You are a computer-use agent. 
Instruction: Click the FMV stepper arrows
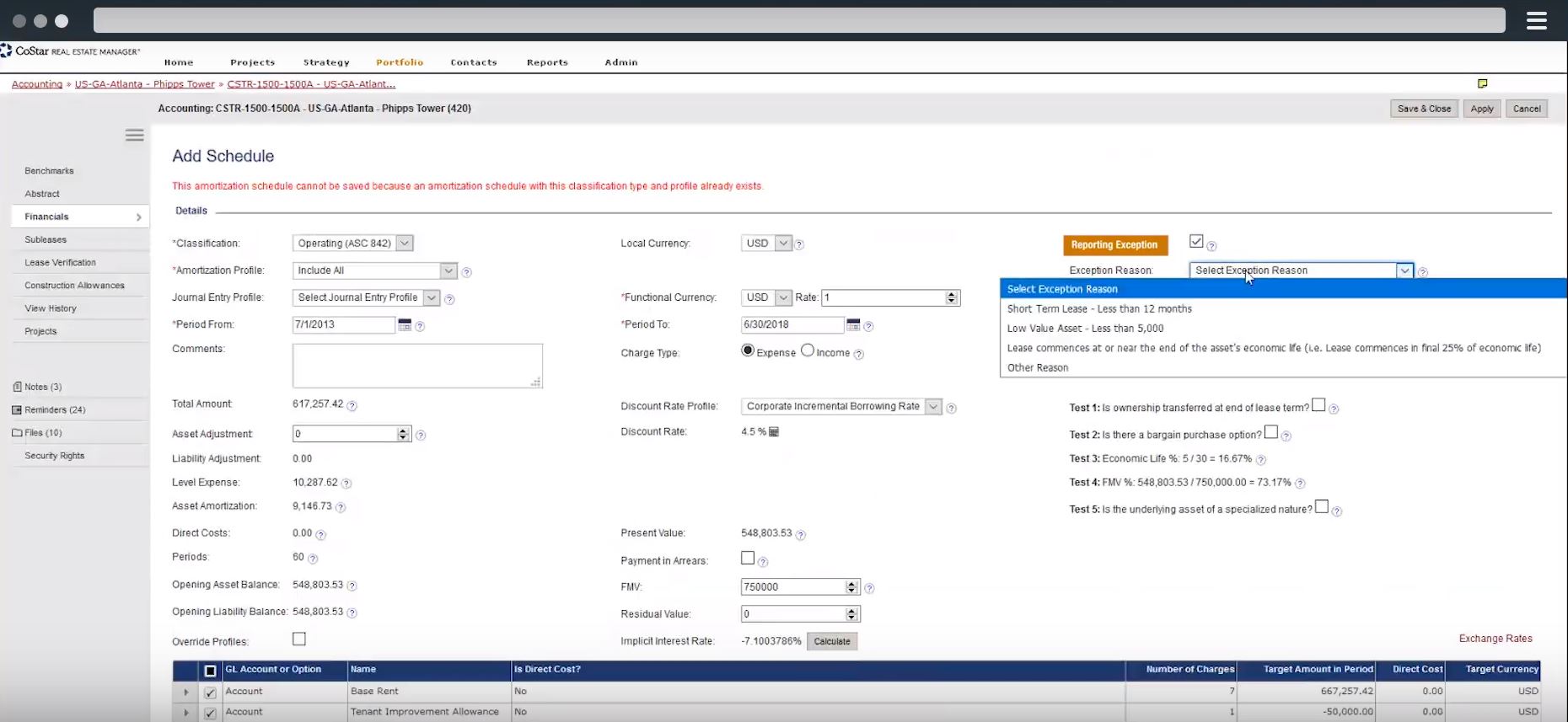tap(851, 587)
